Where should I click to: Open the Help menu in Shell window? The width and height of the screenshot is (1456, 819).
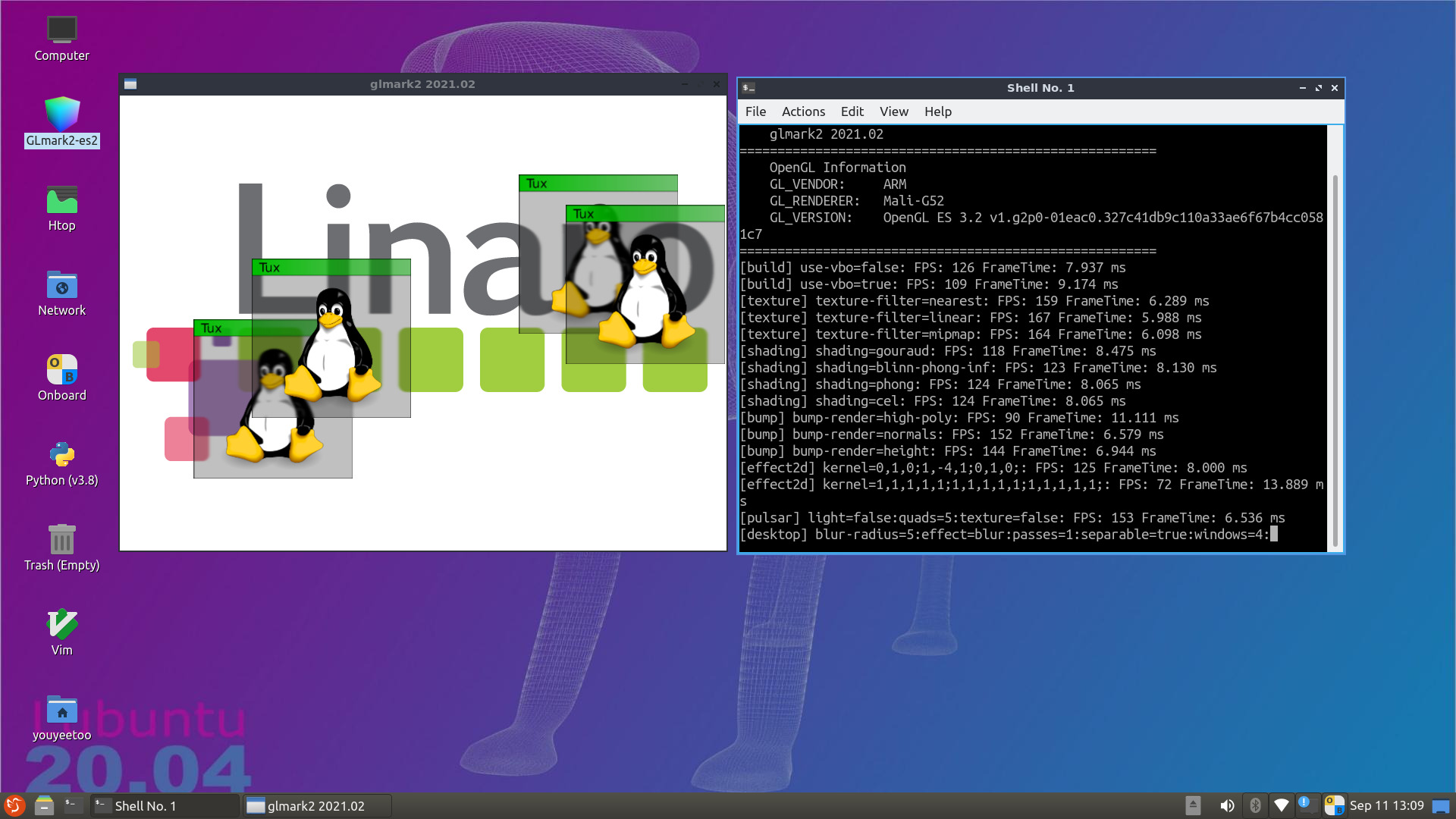point(938,111)
